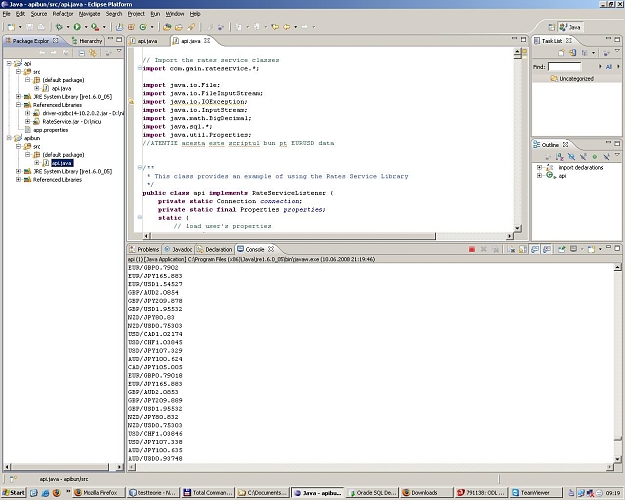The image size is (625, 500).
Task: Toggle Link with Editor in Package Explorer
Action: tap(93, 53)
